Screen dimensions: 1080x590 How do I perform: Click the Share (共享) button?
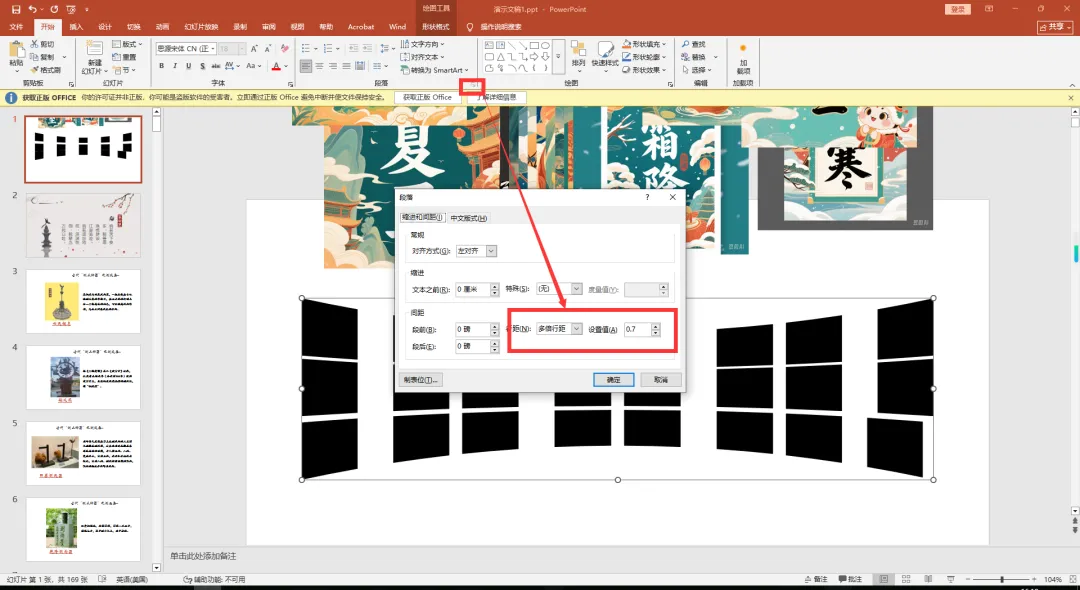click(1055, 27)
